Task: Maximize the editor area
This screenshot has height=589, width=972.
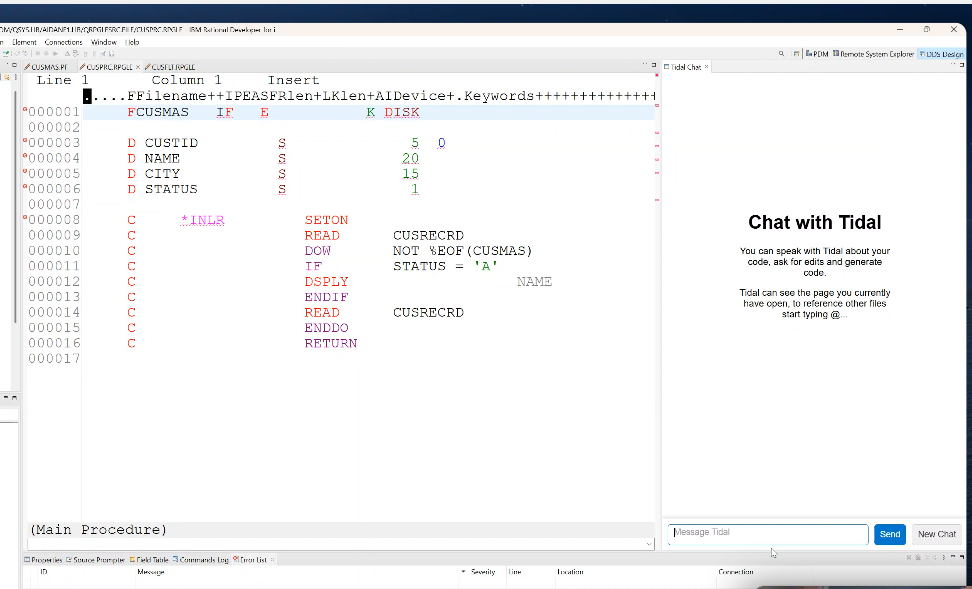Action: pyautogui.click(x=654, y=66)
